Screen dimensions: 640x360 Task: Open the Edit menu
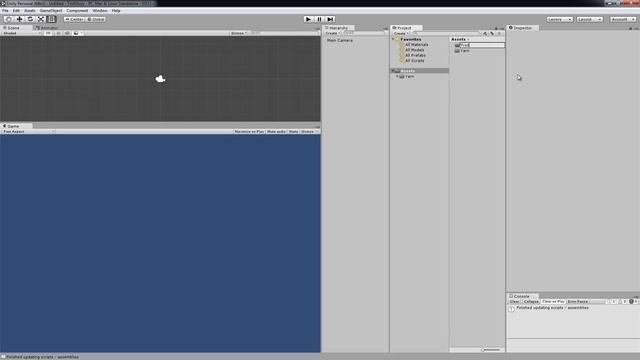(x=16, y=11)
